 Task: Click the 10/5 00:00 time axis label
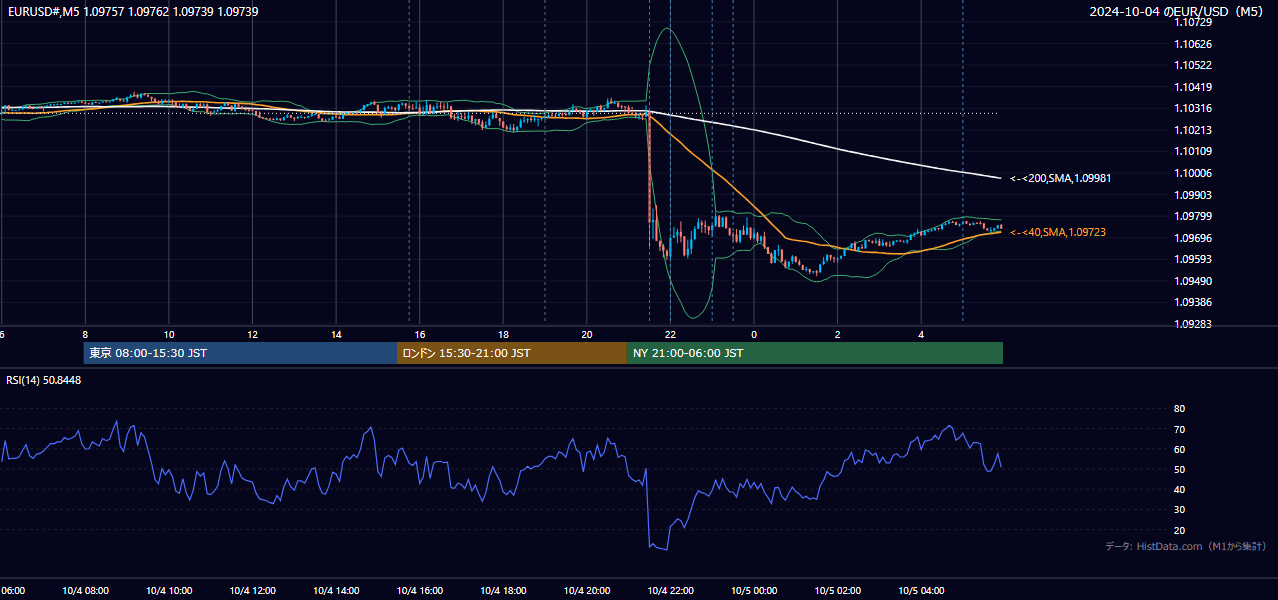(754, 591)
